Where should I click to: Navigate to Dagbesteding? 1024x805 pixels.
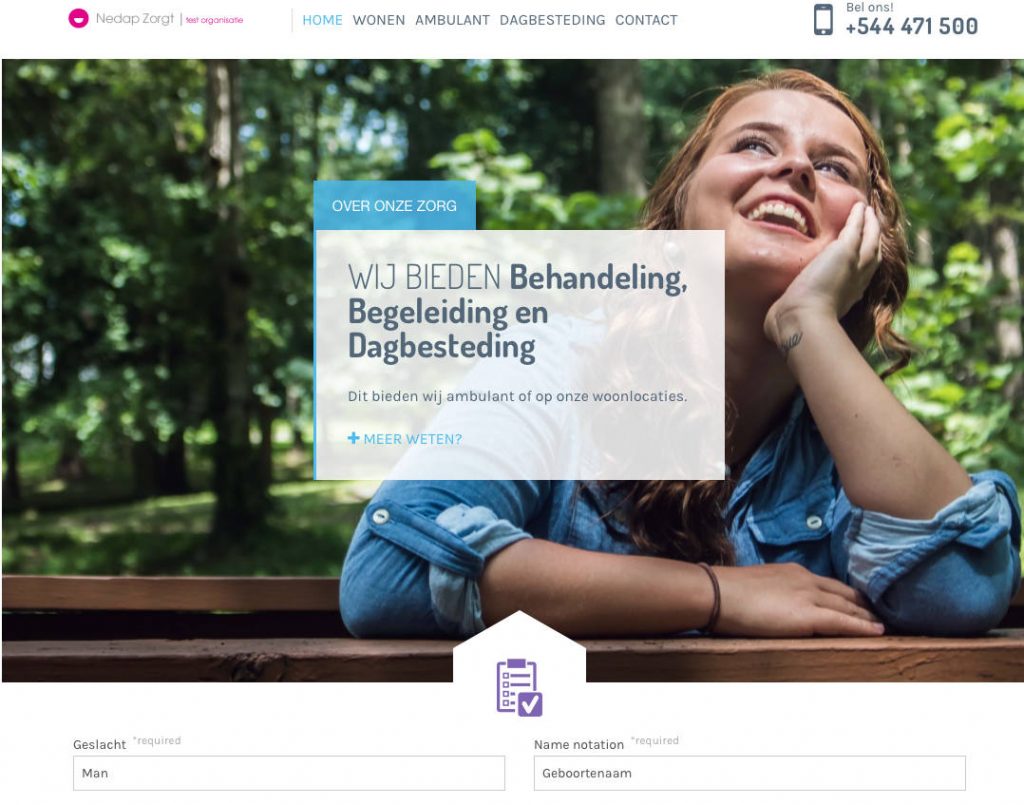point(552,20)
